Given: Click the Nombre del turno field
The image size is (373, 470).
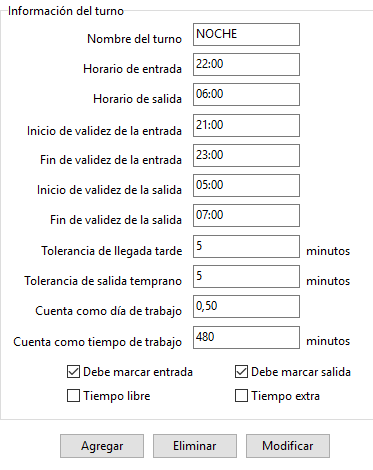Looking at the screenshot, I should [x=246, y=34].
